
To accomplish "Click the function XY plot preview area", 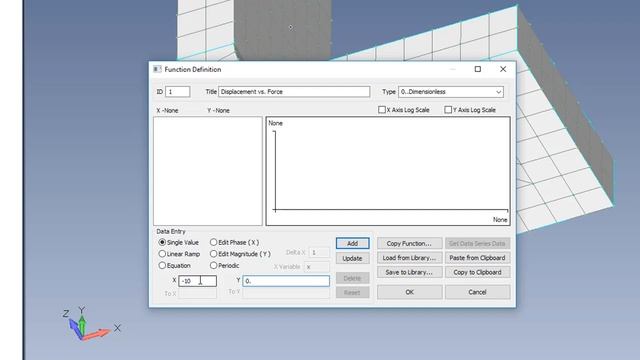I will (388, 171).
